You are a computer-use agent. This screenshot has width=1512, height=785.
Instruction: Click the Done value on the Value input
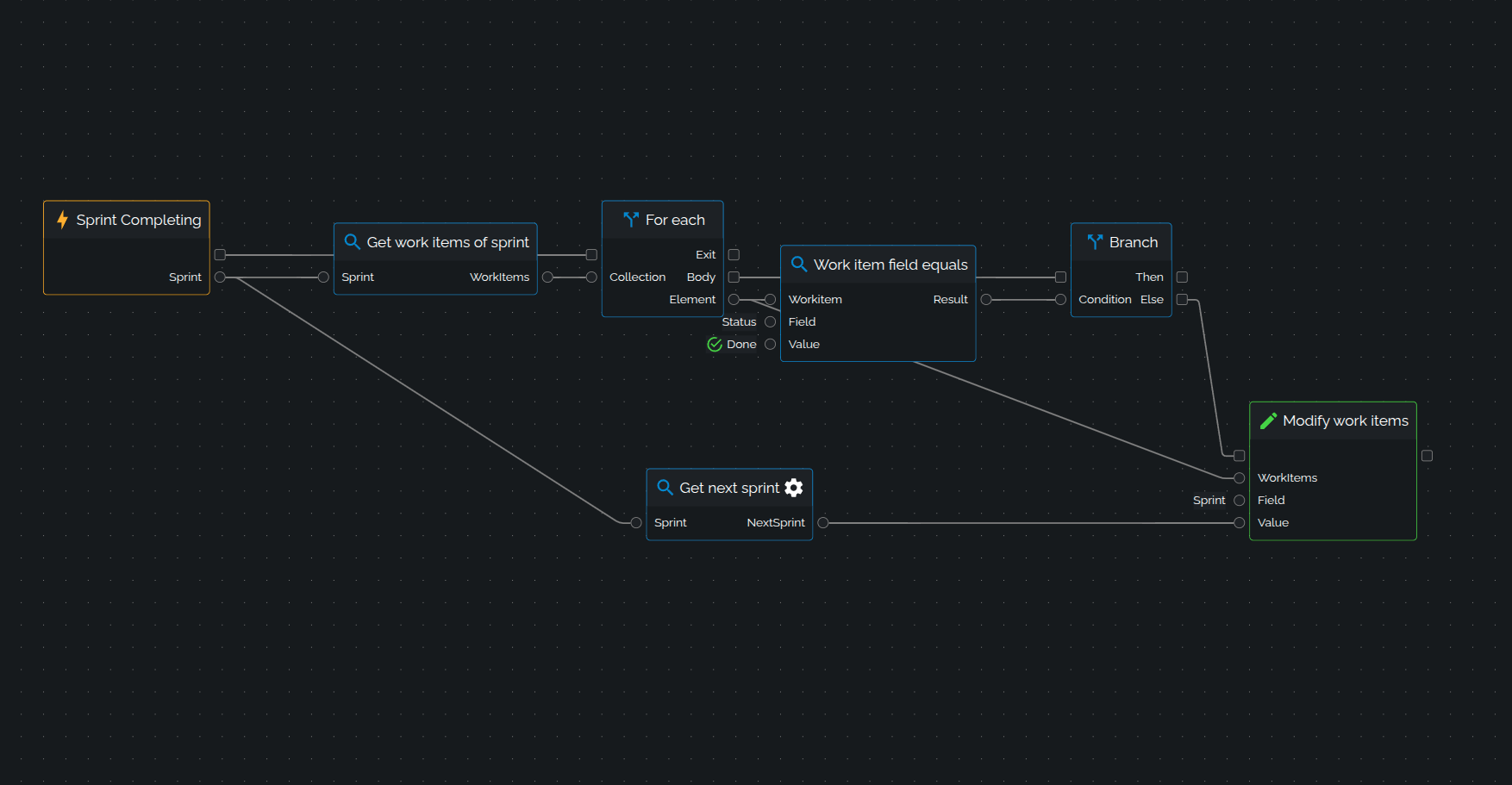pyautogui.click(x=741, y=345)
